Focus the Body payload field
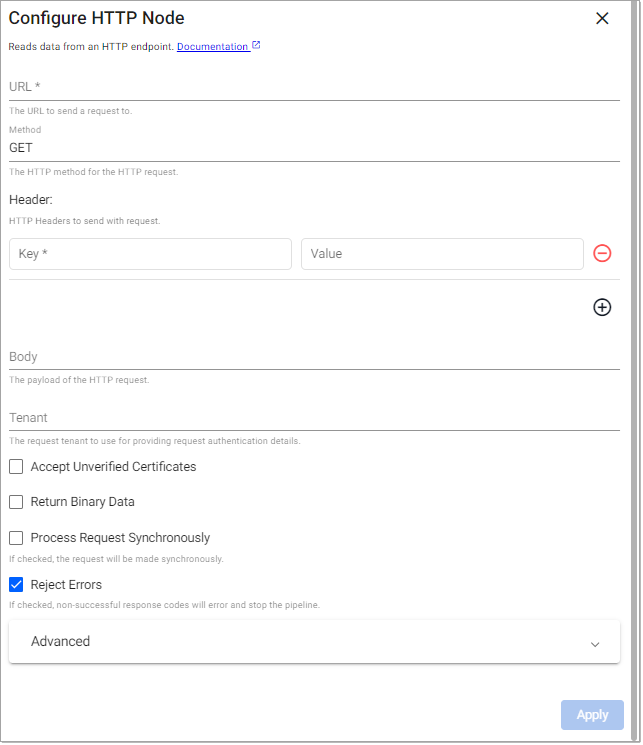Image resolution: width=643 pixels, height=745 pixels. pos(314,357)
